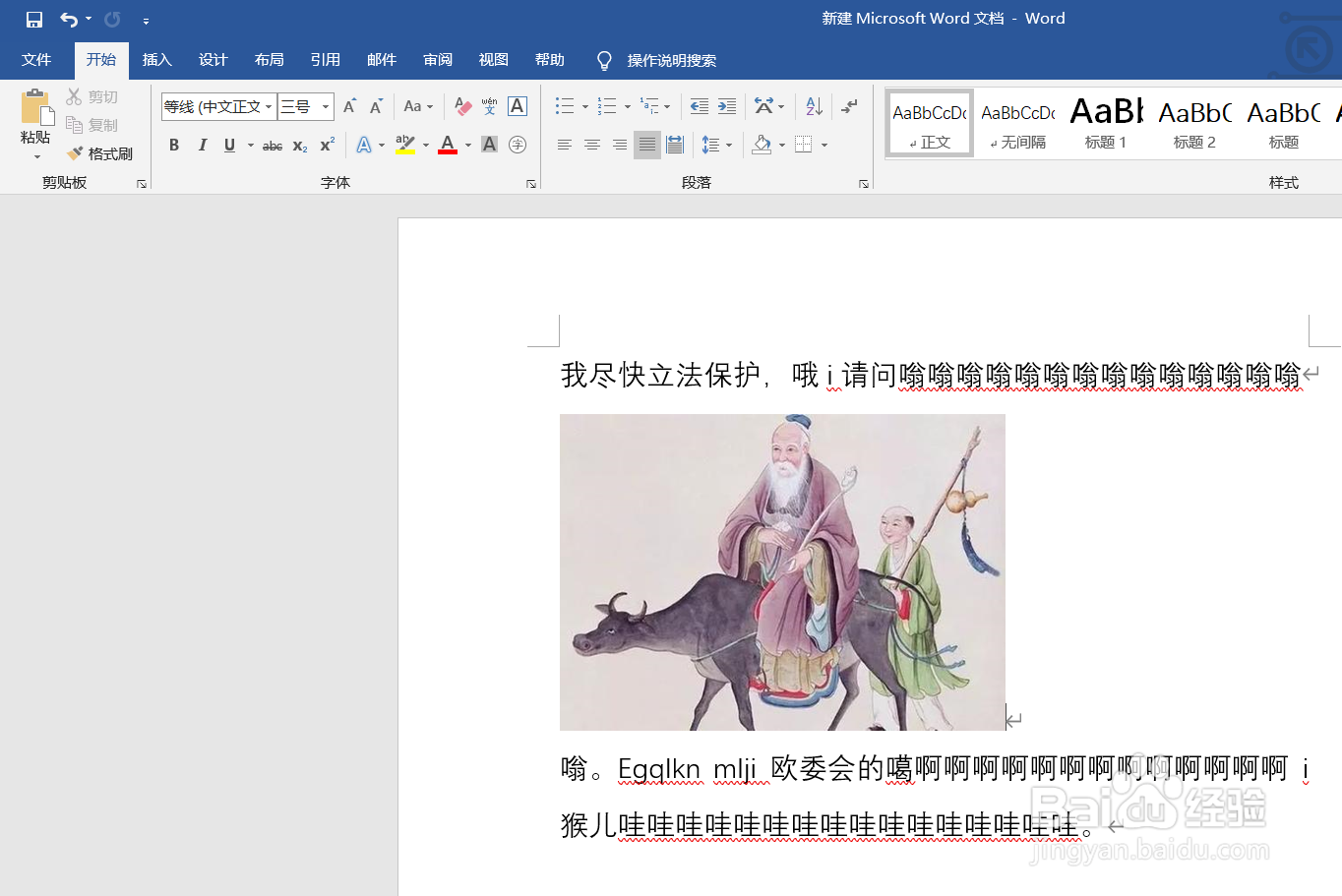This screenshot has width=1342, height=896.
Task: Toggle Italic formatting
Action: click(x=202, y=145)
